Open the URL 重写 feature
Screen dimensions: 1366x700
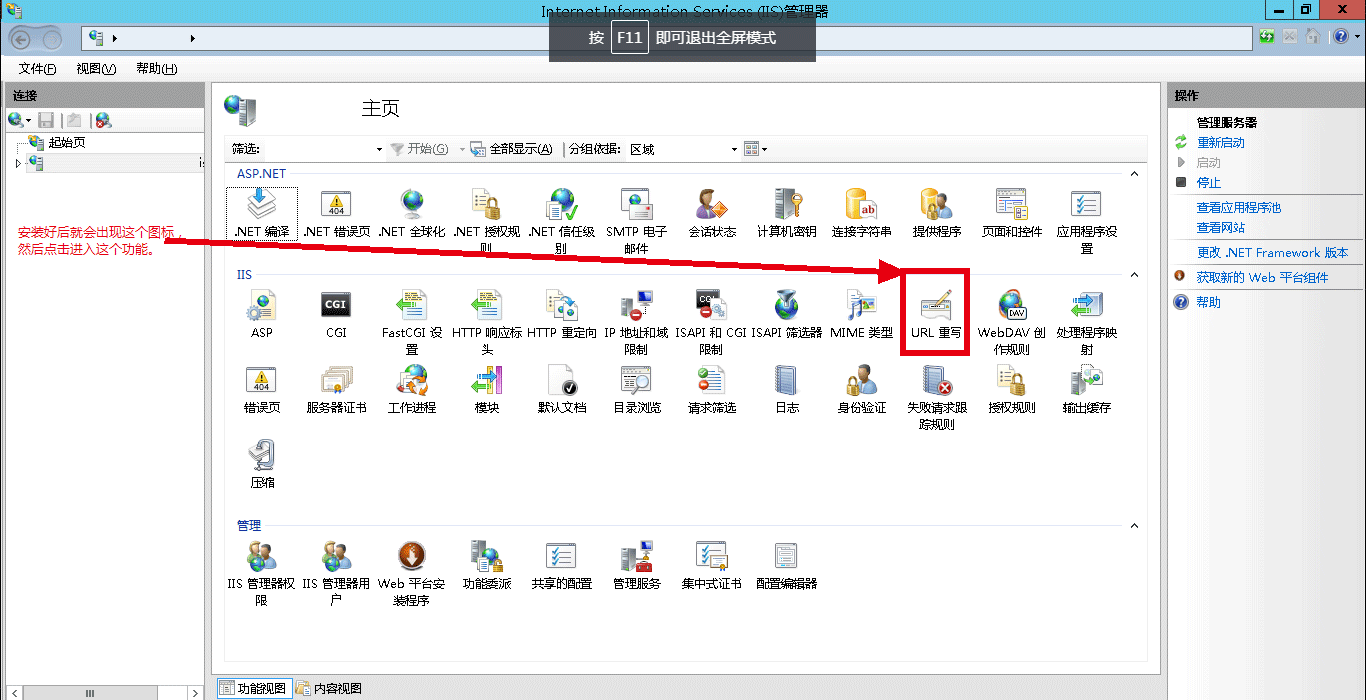click(936, 315)
